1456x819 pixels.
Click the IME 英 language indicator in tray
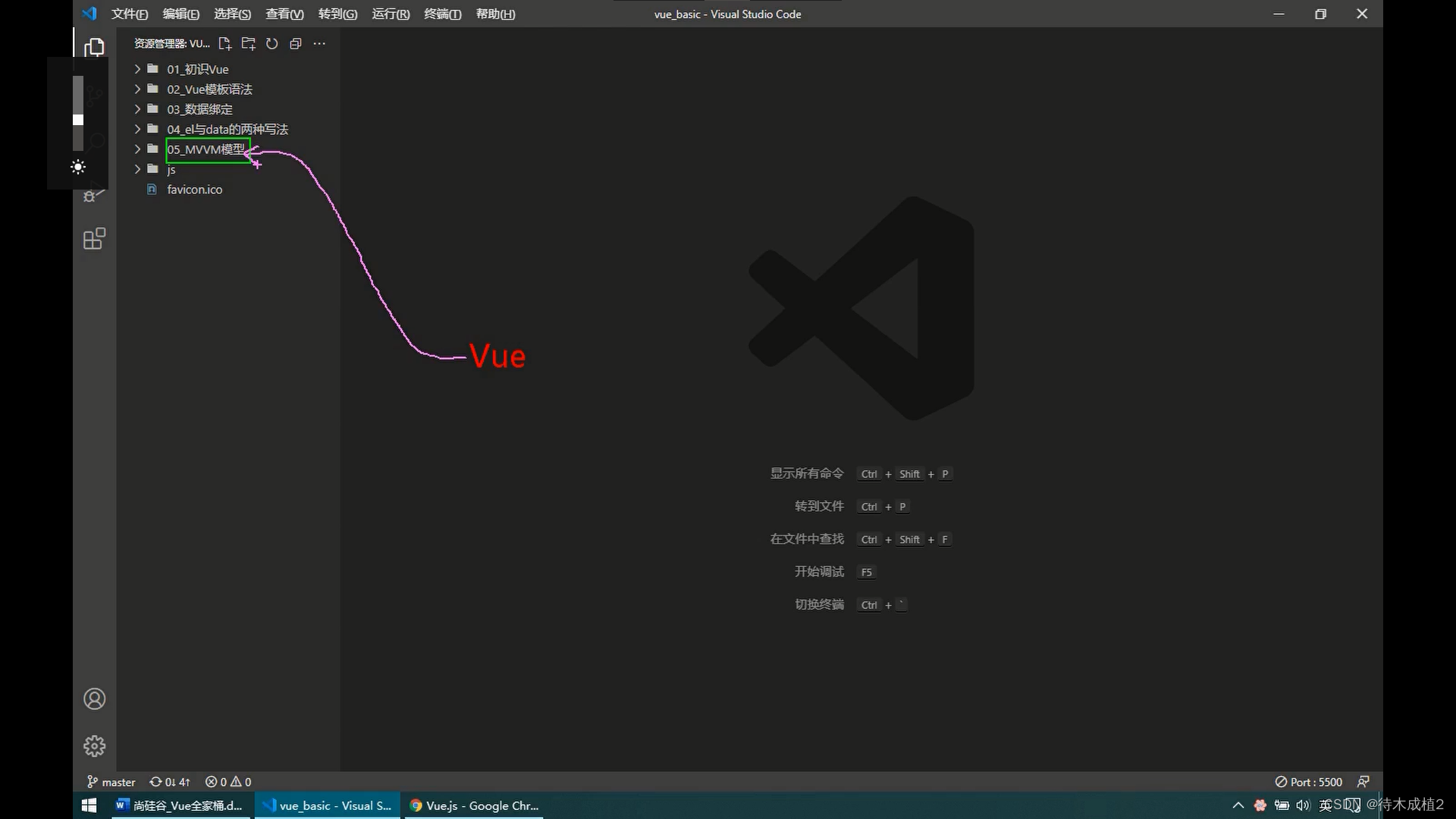(1326, 805)
